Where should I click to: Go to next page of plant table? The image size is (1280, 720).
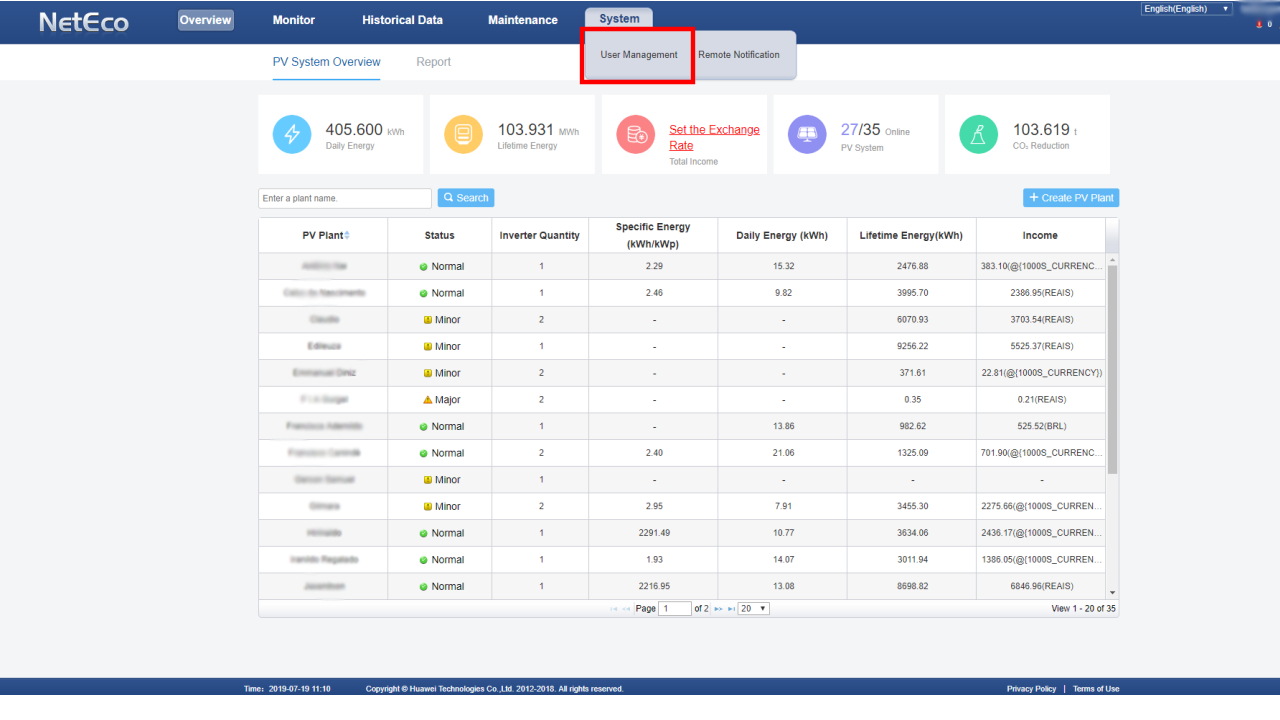tap(717, 608)
